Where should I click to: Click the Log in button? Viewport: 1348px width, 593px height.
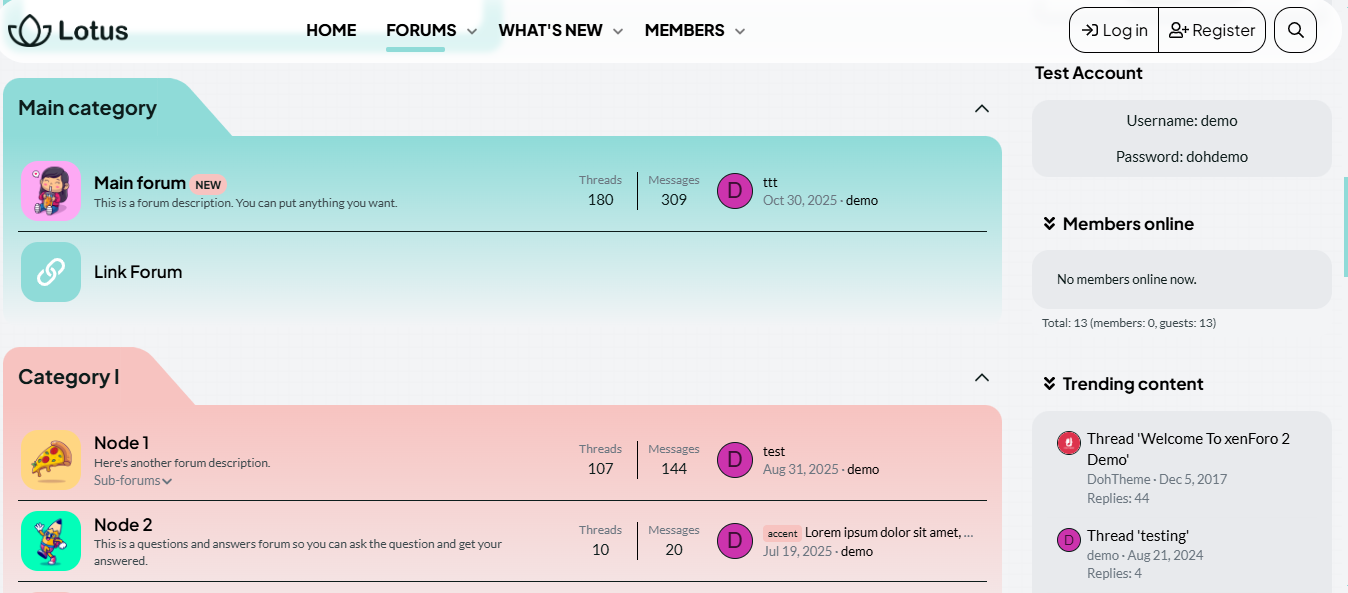click(1114, 30)
